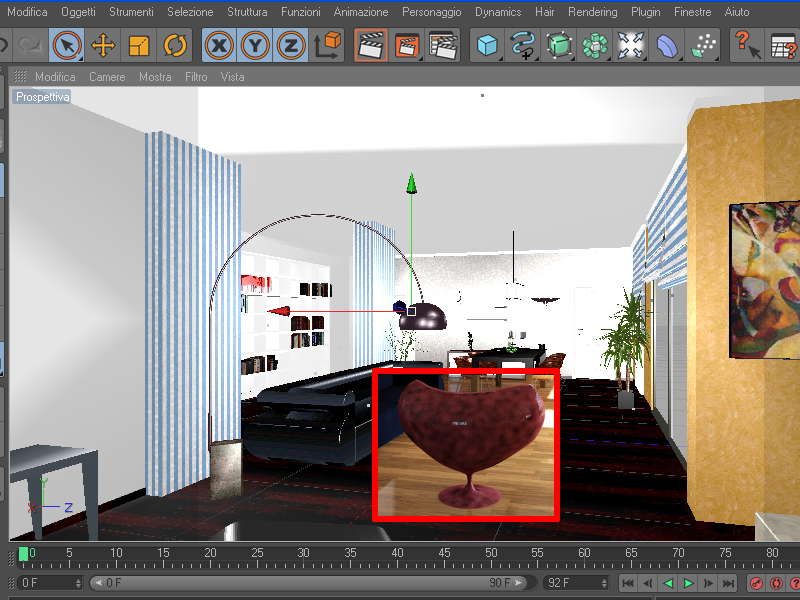The height and width of the screenshot is (600, 800).
Task: Add a deformer object
Action: pyautogui.click(x=667, y=45)
